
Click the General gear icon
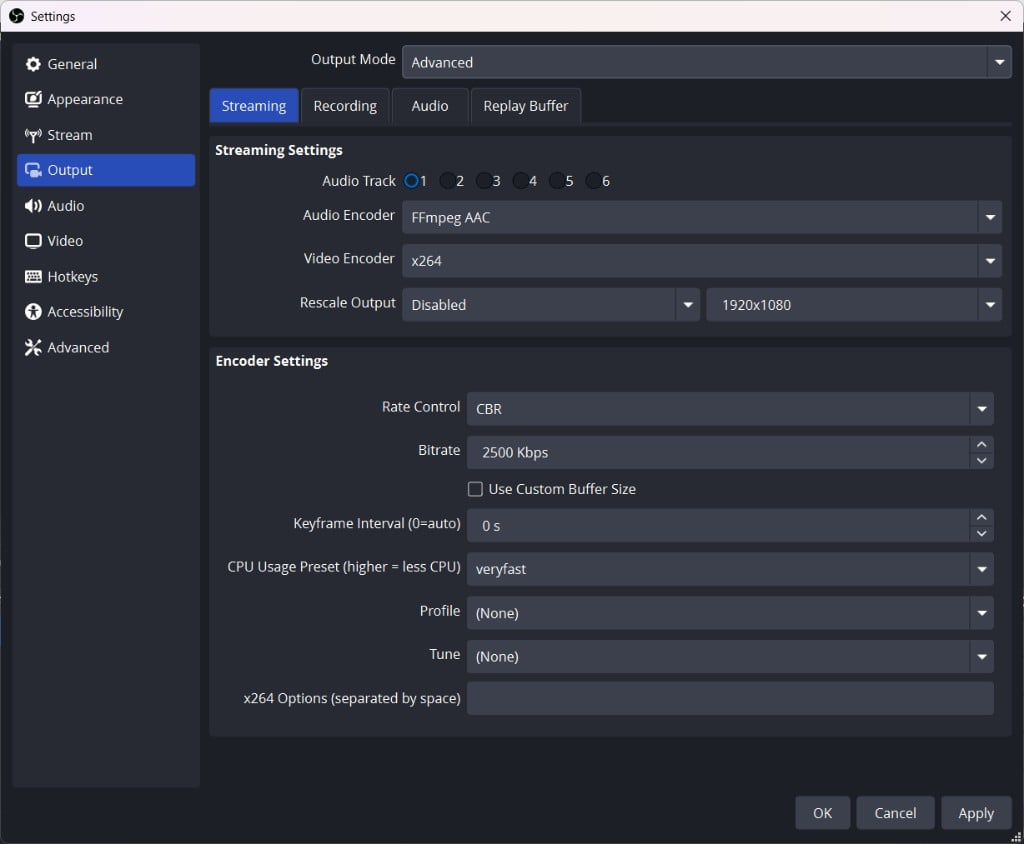(33, 64)
